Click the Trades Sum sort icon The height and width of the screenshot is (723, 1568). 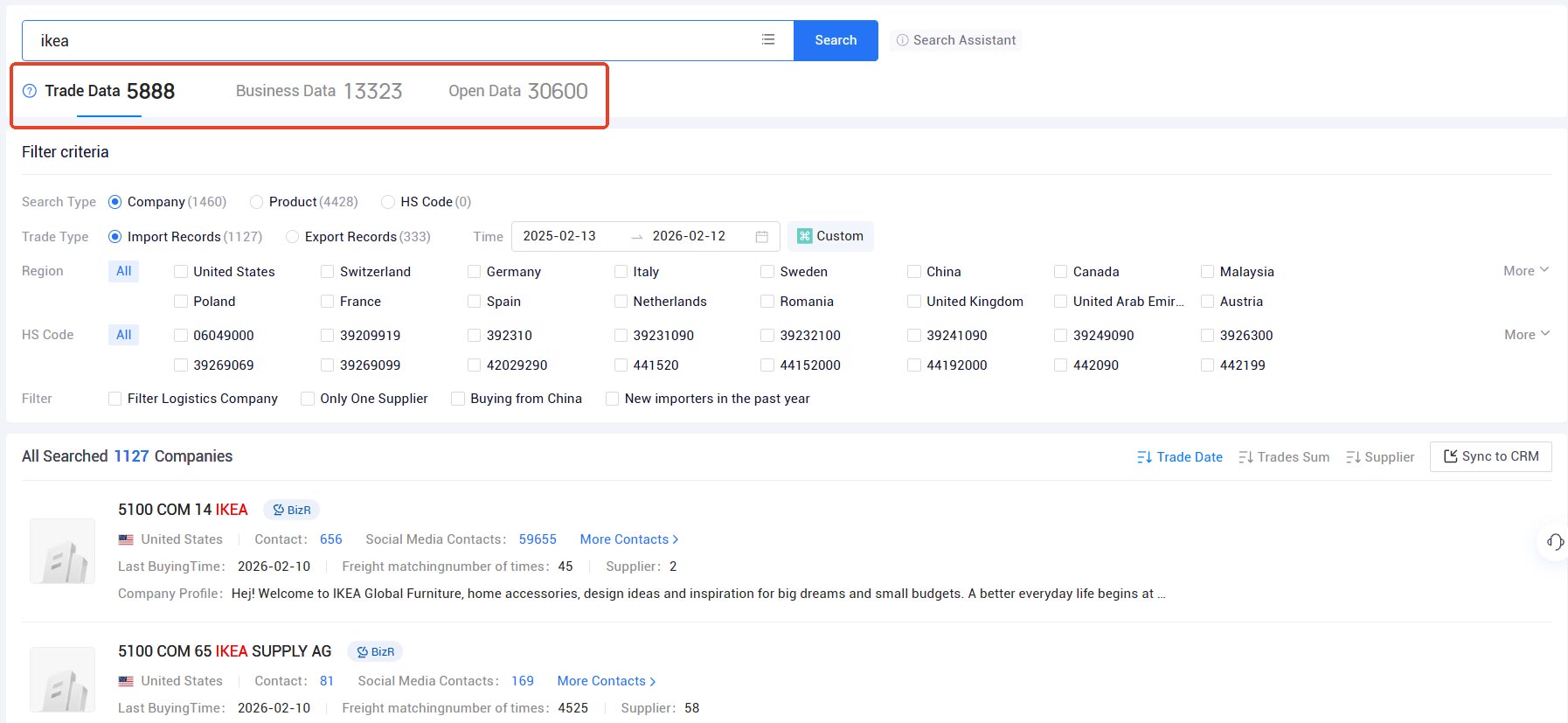(x=1245, y=457)
